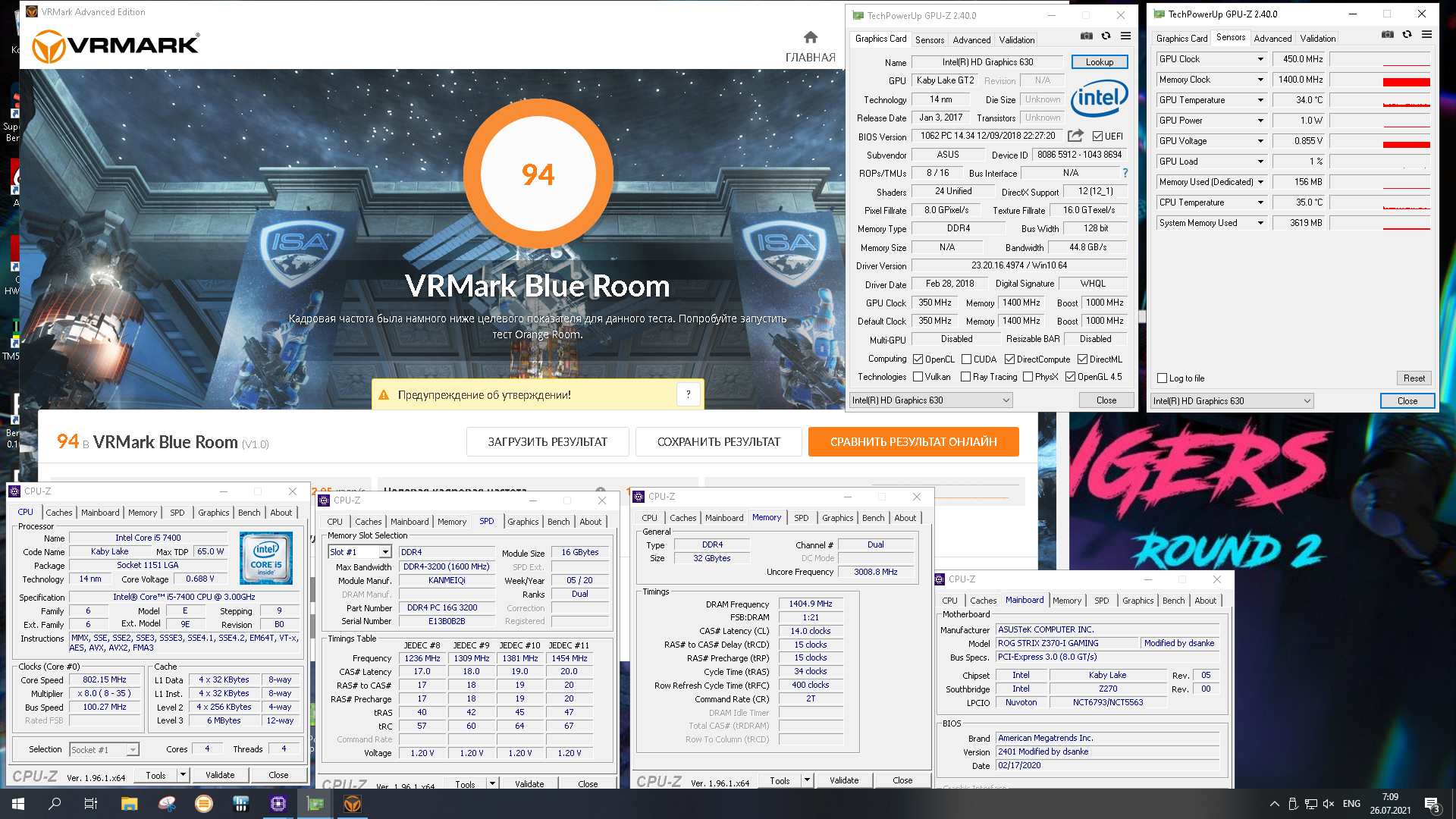Expand the Memory Clock sensor dropdown
This screenshot has height=819, width=1456.
click(1260, 80)
